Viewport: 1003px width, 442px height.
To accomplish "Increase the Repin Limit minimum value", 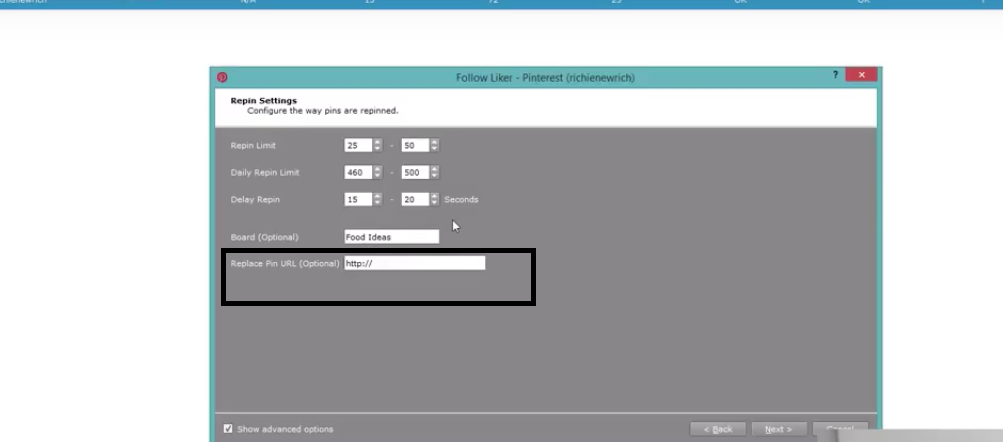I will tap(377, 143).
